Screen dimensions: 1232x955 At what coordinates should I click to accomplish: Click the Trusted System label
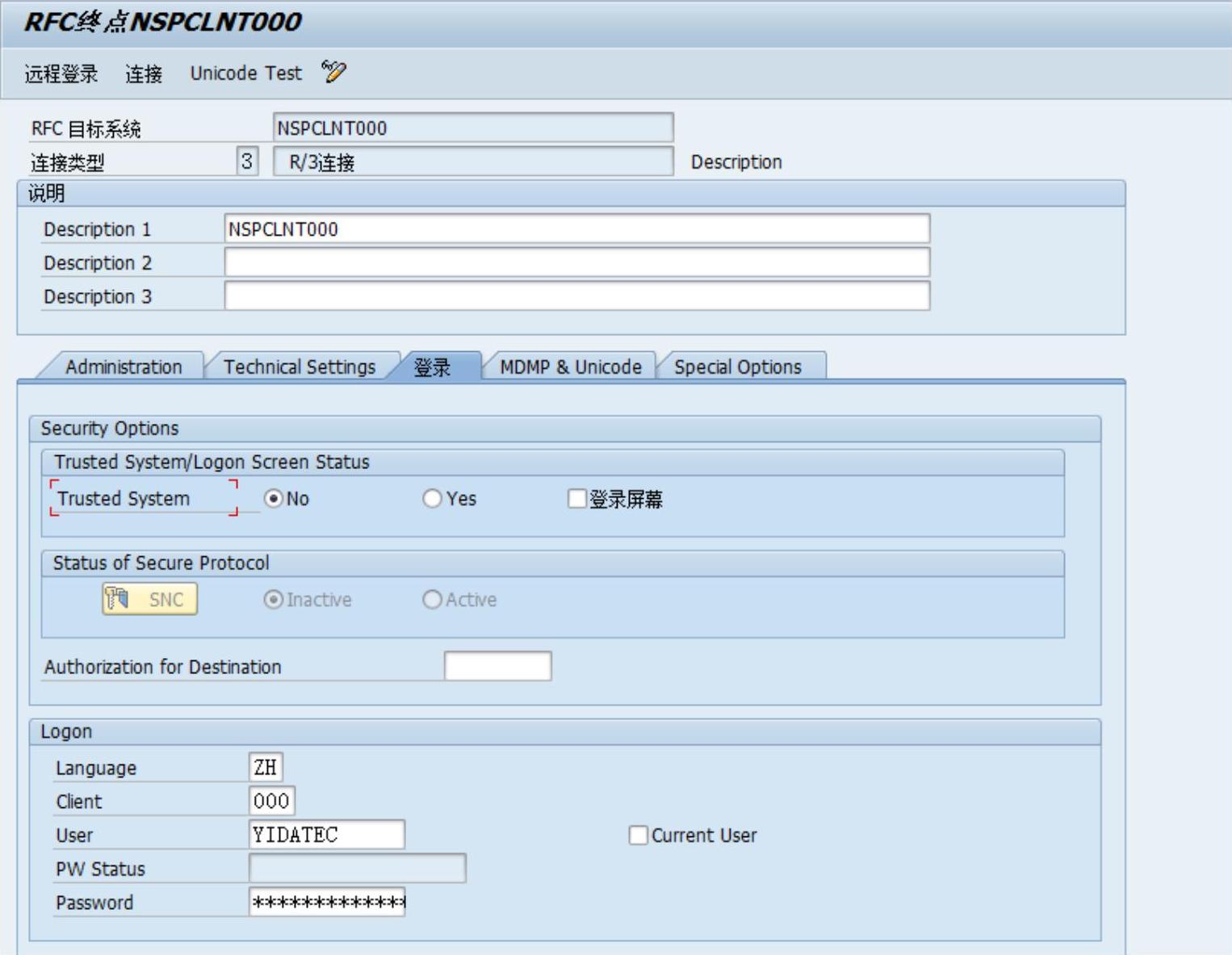[x=124, y=499]
